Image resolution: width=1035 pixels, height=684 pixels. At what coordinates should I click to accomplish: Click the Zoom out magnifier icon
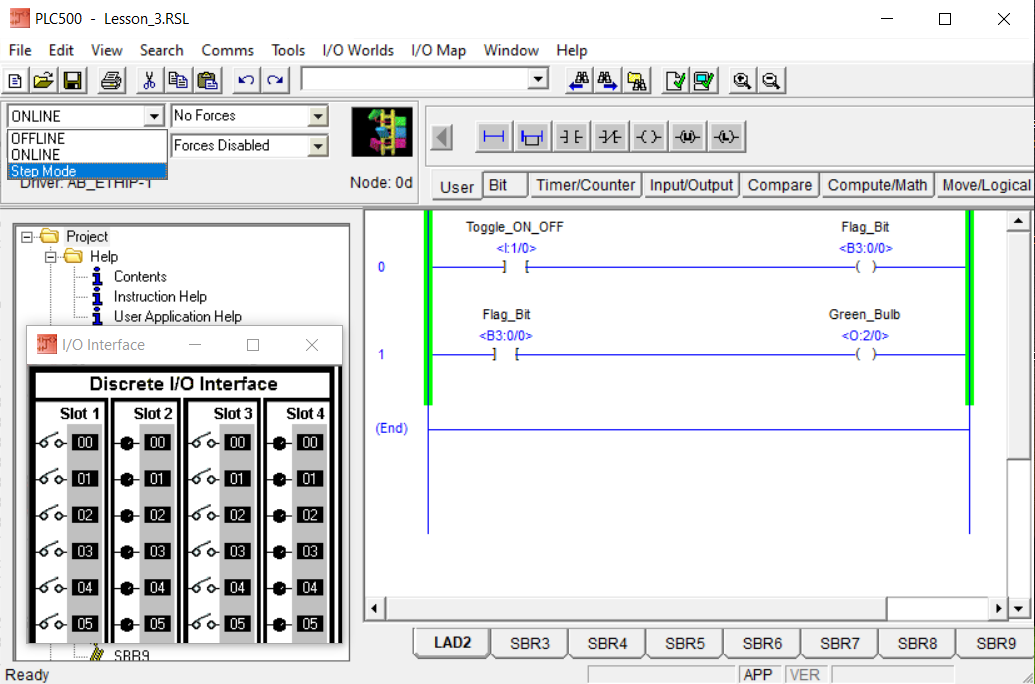[771, 81]
